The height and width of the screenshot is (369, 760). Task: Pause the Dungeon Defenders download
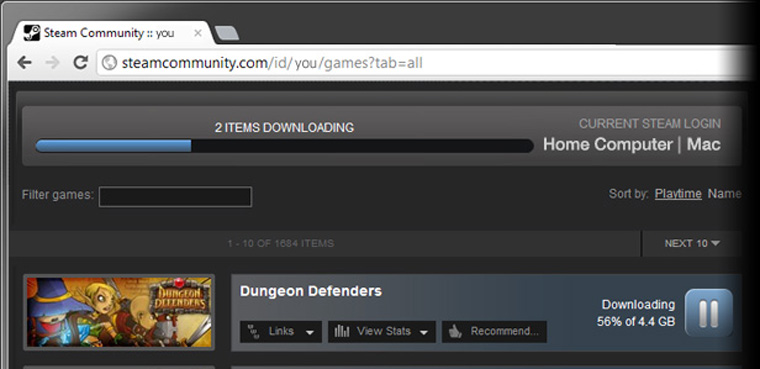[709, 313]
